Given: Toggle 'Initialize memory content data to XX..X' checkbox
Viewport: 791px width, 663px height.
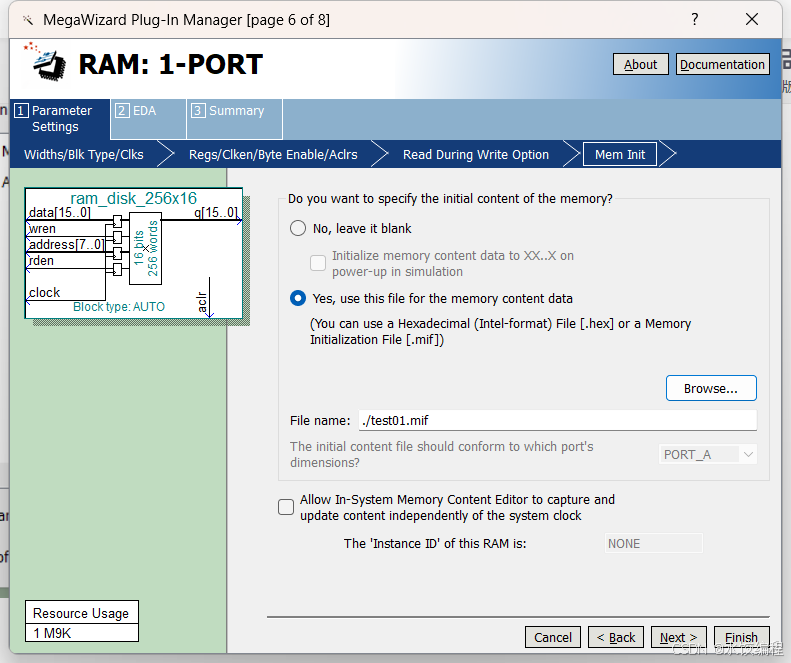Looking at the screenshot, I should tap(318, 263).
